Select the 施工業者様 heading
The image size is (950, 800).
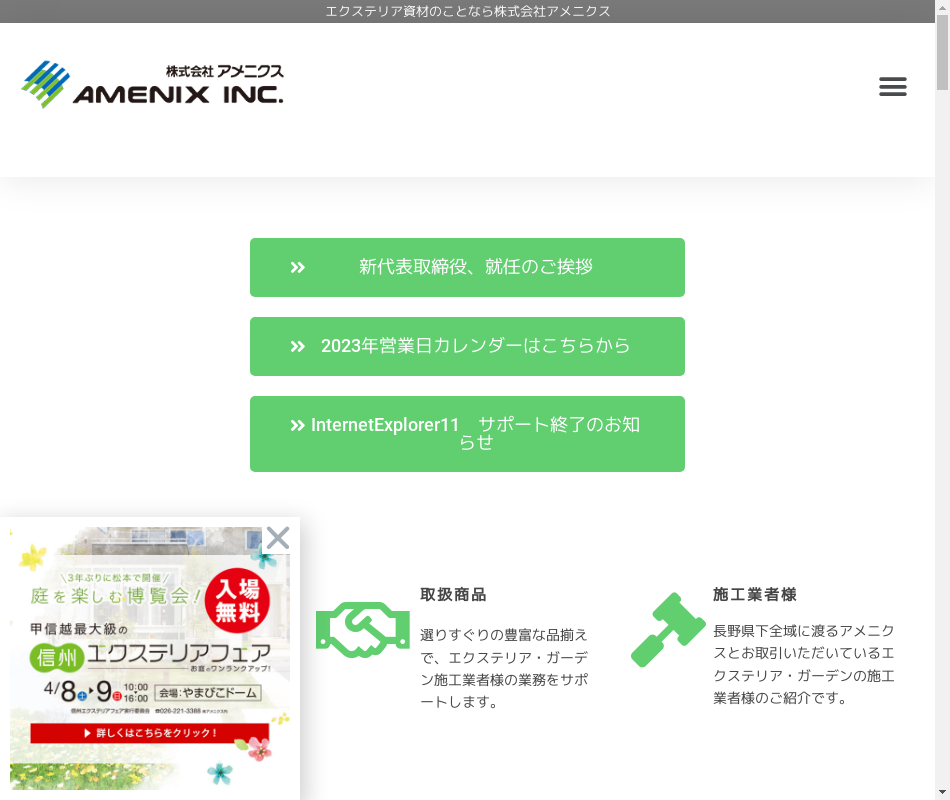(x=754, y=594)
